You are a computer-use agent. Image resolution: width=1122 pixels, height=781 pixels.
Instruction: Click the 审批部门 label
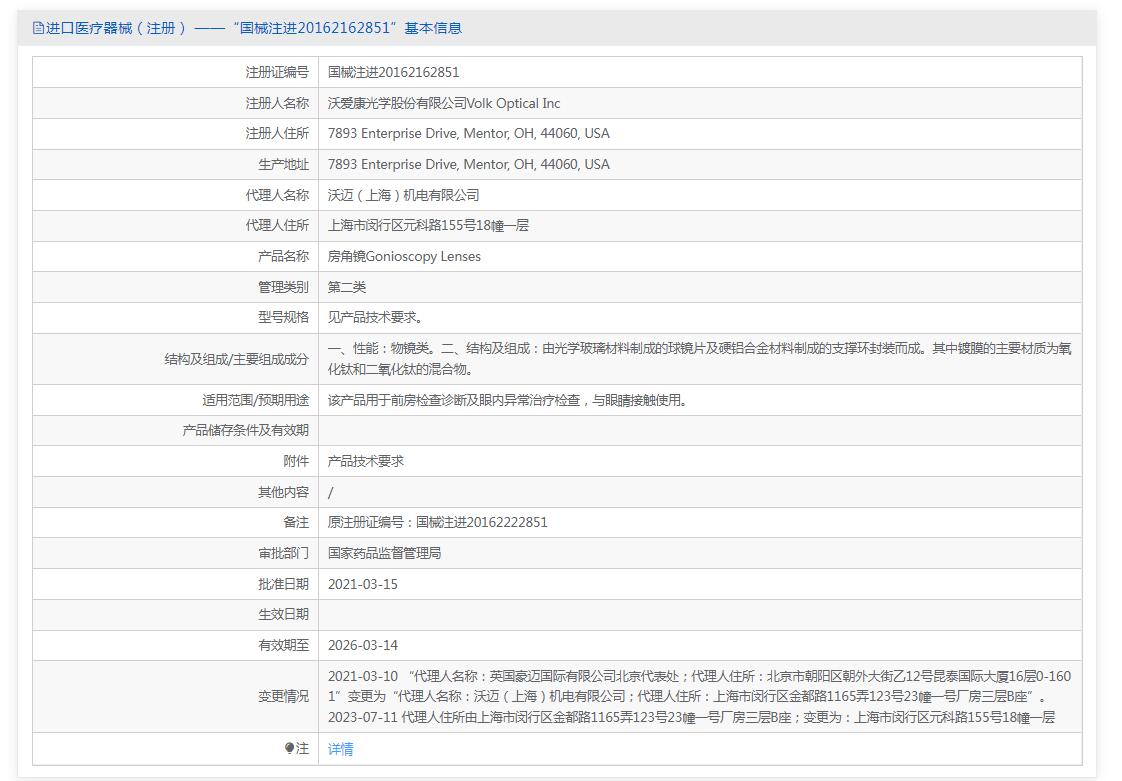(x=283, y=553)
